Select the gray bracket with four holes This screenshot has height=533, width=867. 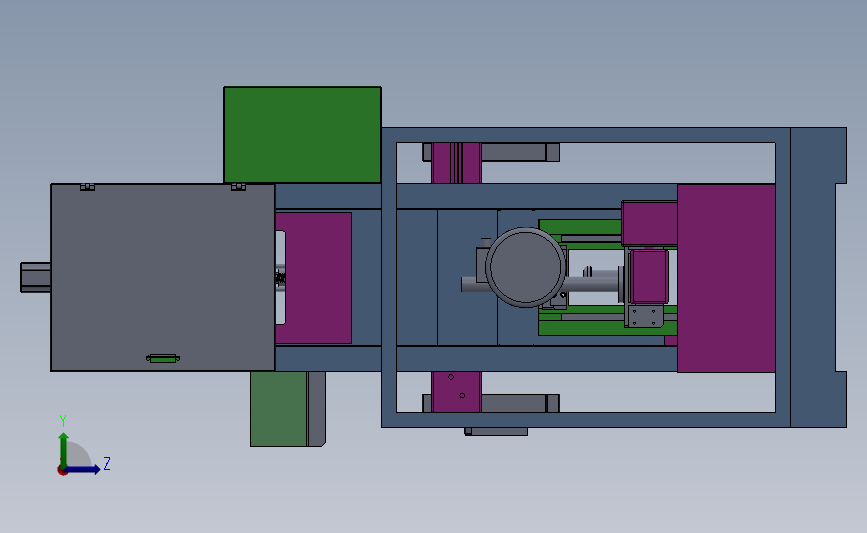click(x=644, y=317)
